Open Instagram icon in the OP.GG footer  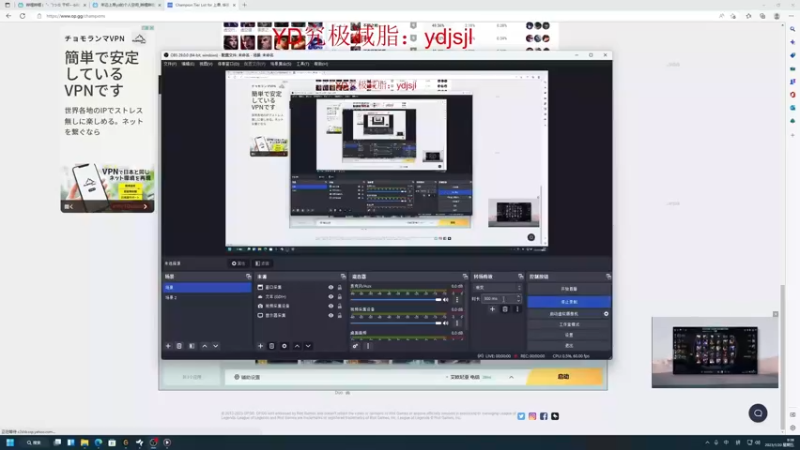tap(532, 416)
